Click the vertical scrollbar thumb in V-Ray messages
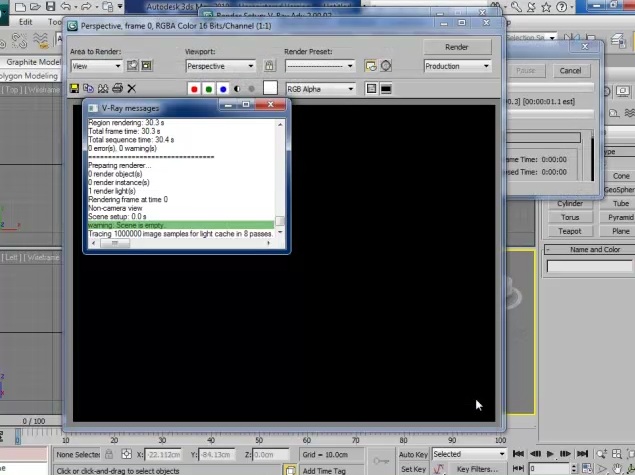The image size is (635, 475). [280, 221]
